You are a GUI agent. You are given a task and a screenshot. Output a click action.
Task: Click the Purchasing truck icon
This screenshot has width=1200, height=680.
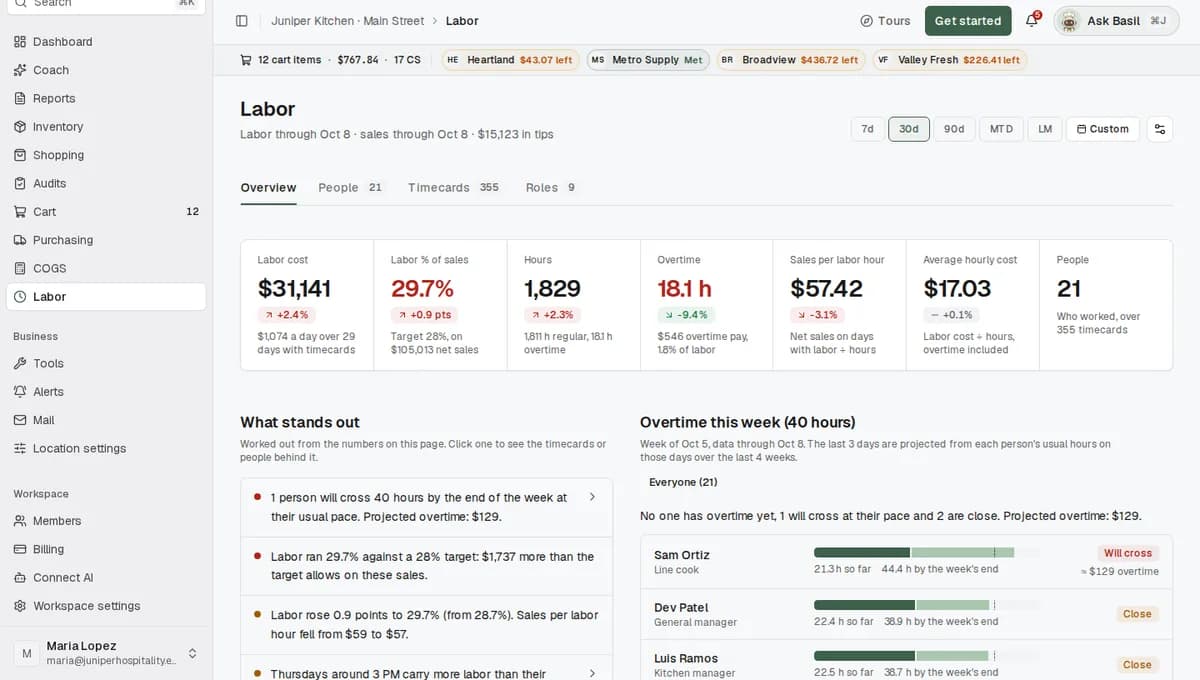coord(20,240)
